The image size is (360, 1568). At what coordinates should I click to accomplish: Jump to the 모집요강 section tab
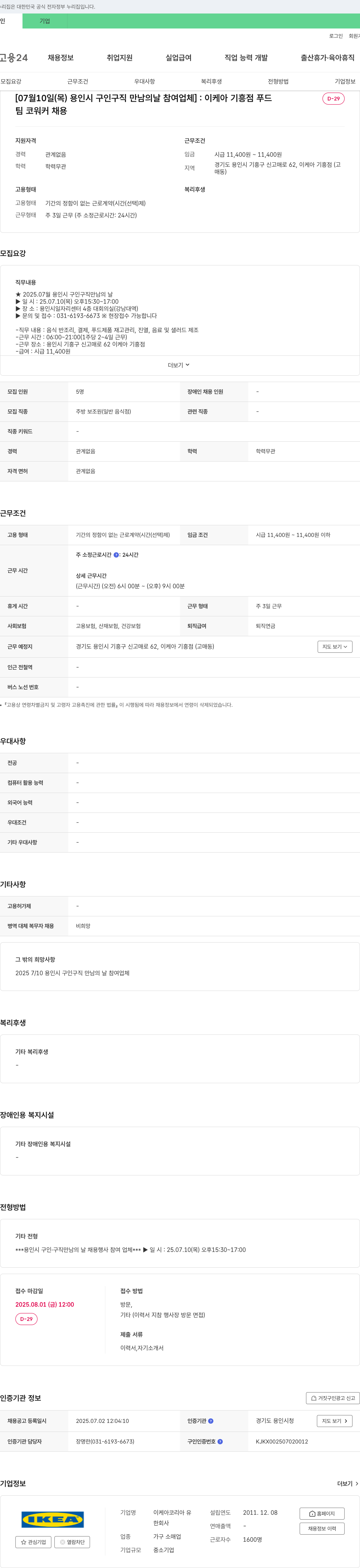(11, 82)
